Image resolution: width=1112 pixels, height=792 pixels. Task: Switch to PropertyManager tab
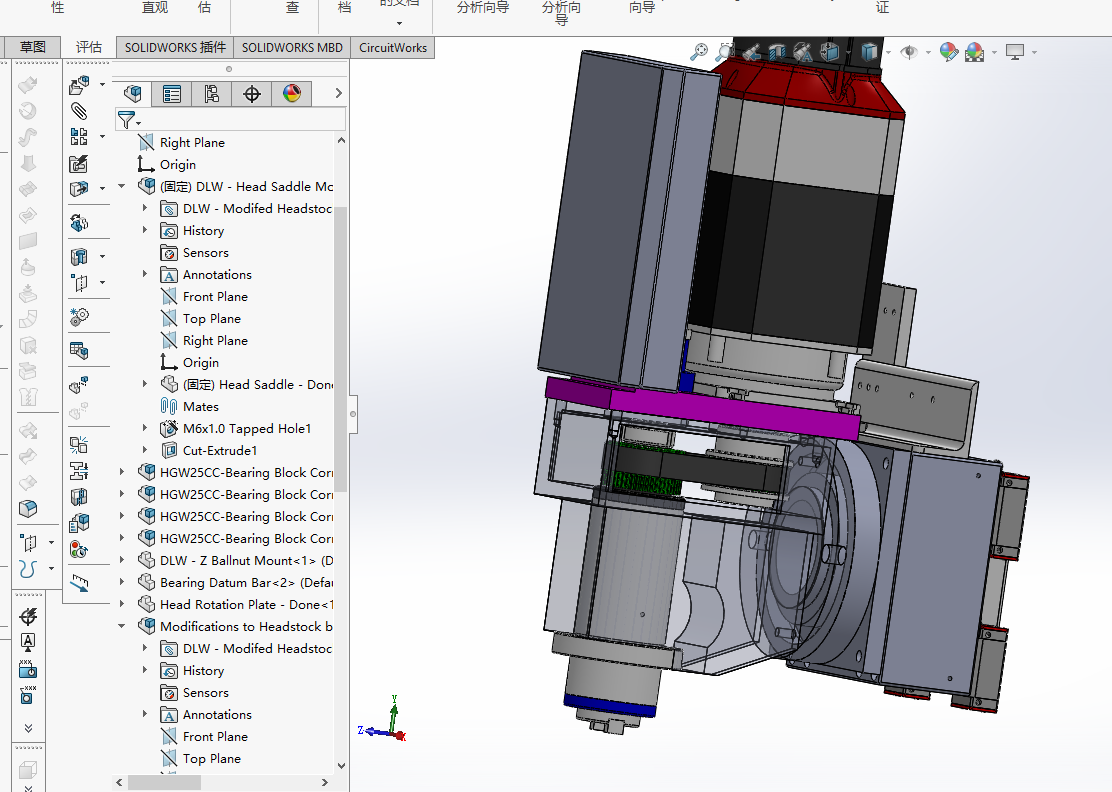[x=172, y=94]
